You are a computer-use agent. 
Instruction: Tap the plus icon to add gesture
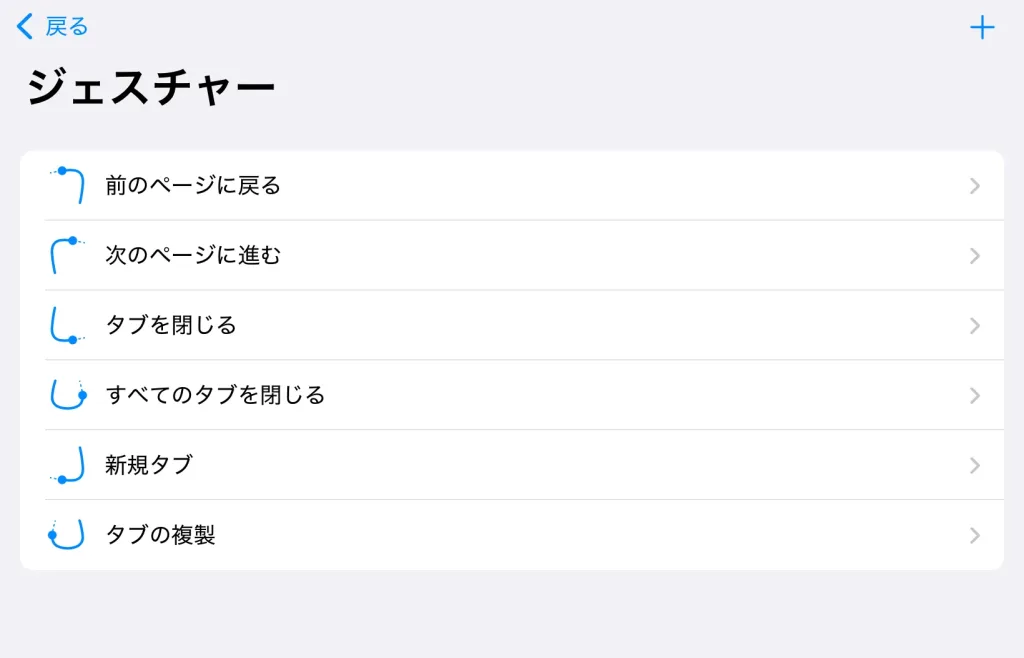(x=982, y=28)
